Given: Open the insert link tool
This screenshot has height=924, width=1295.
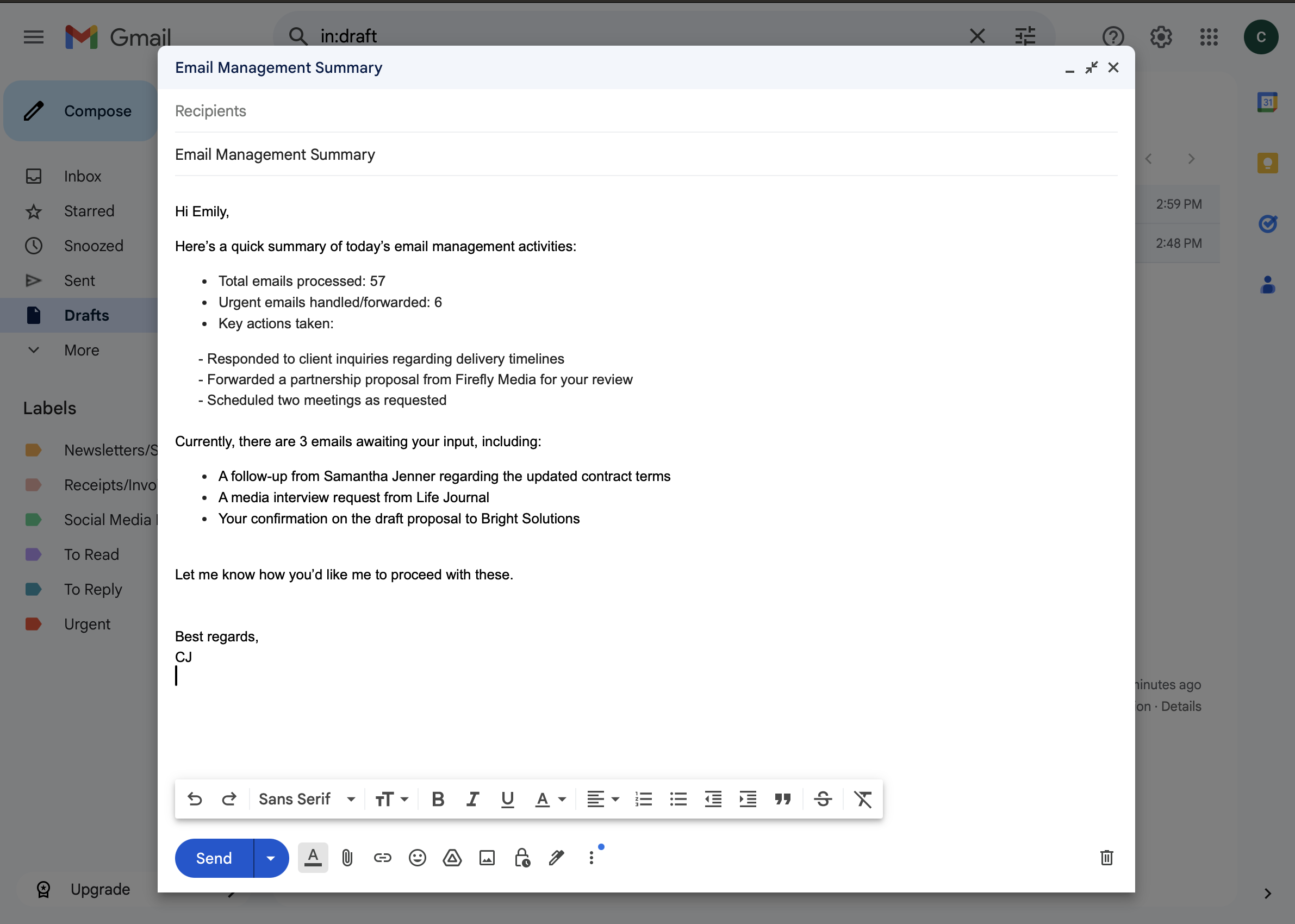Looking at the screenshot, I should click(x=382, y=858).
